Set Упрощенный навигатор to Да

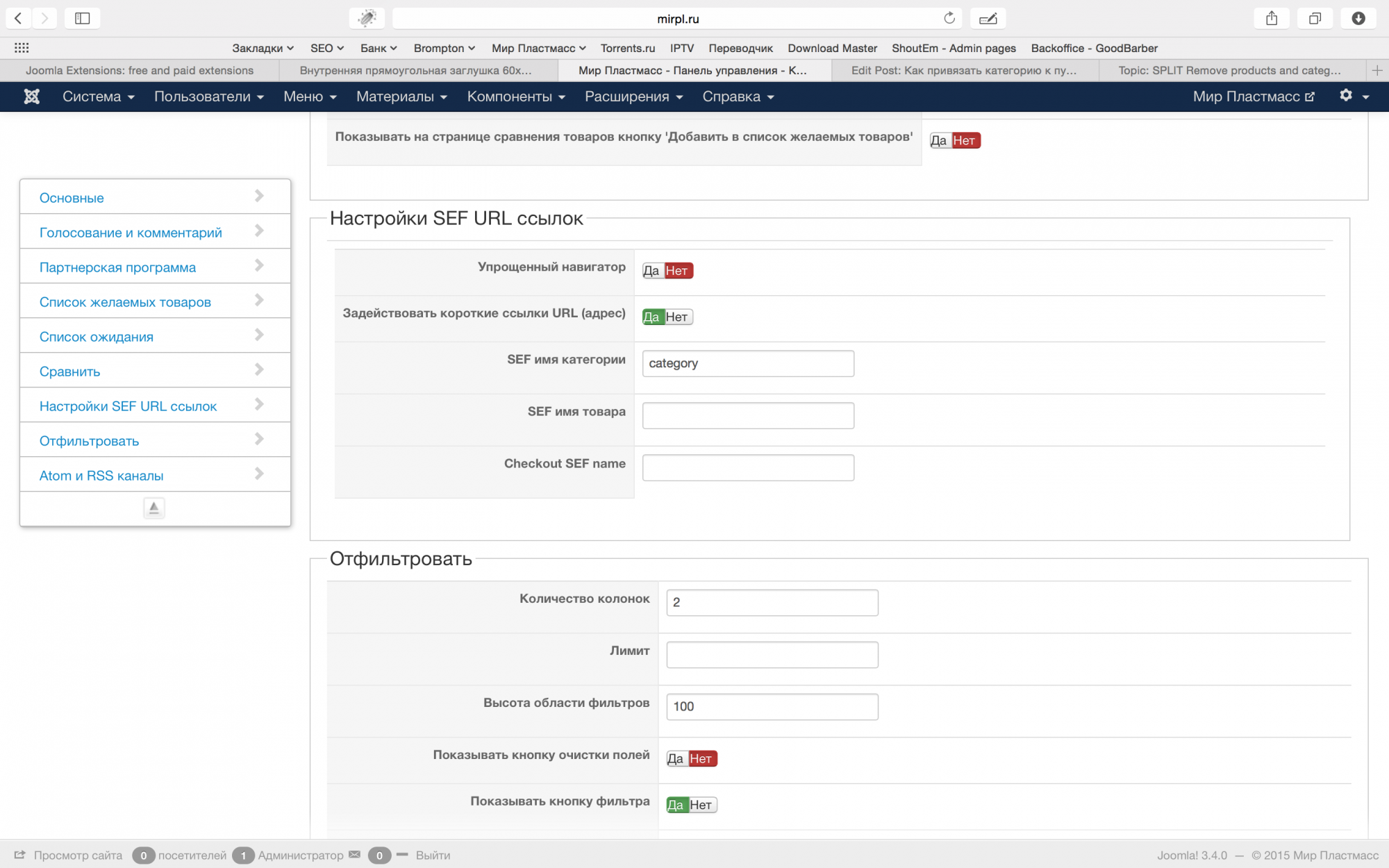click(x=651, y=271)
